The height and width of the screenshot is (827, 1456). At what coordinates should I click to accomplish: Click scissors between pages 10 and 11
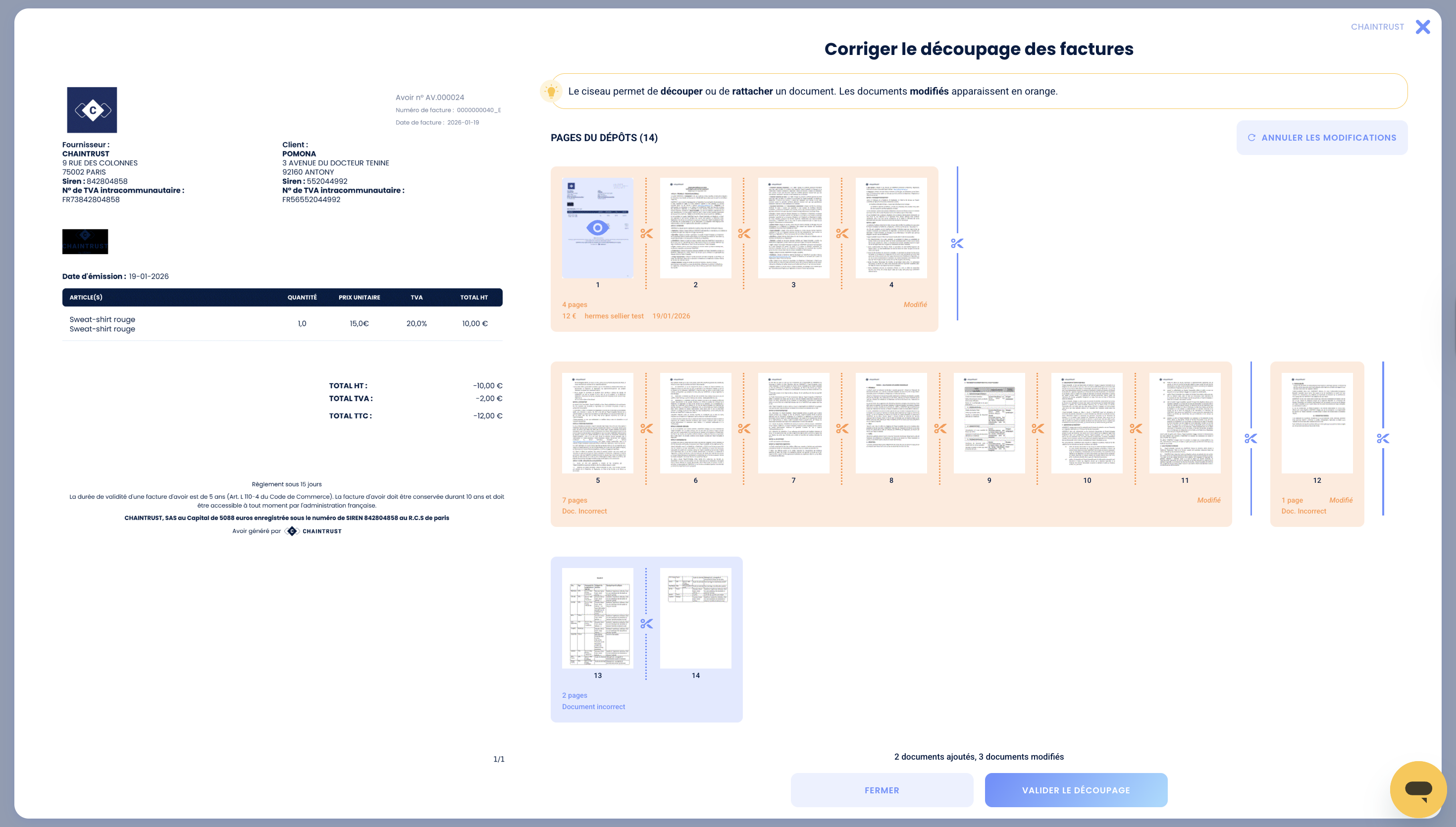click(x=1136, y=429)
